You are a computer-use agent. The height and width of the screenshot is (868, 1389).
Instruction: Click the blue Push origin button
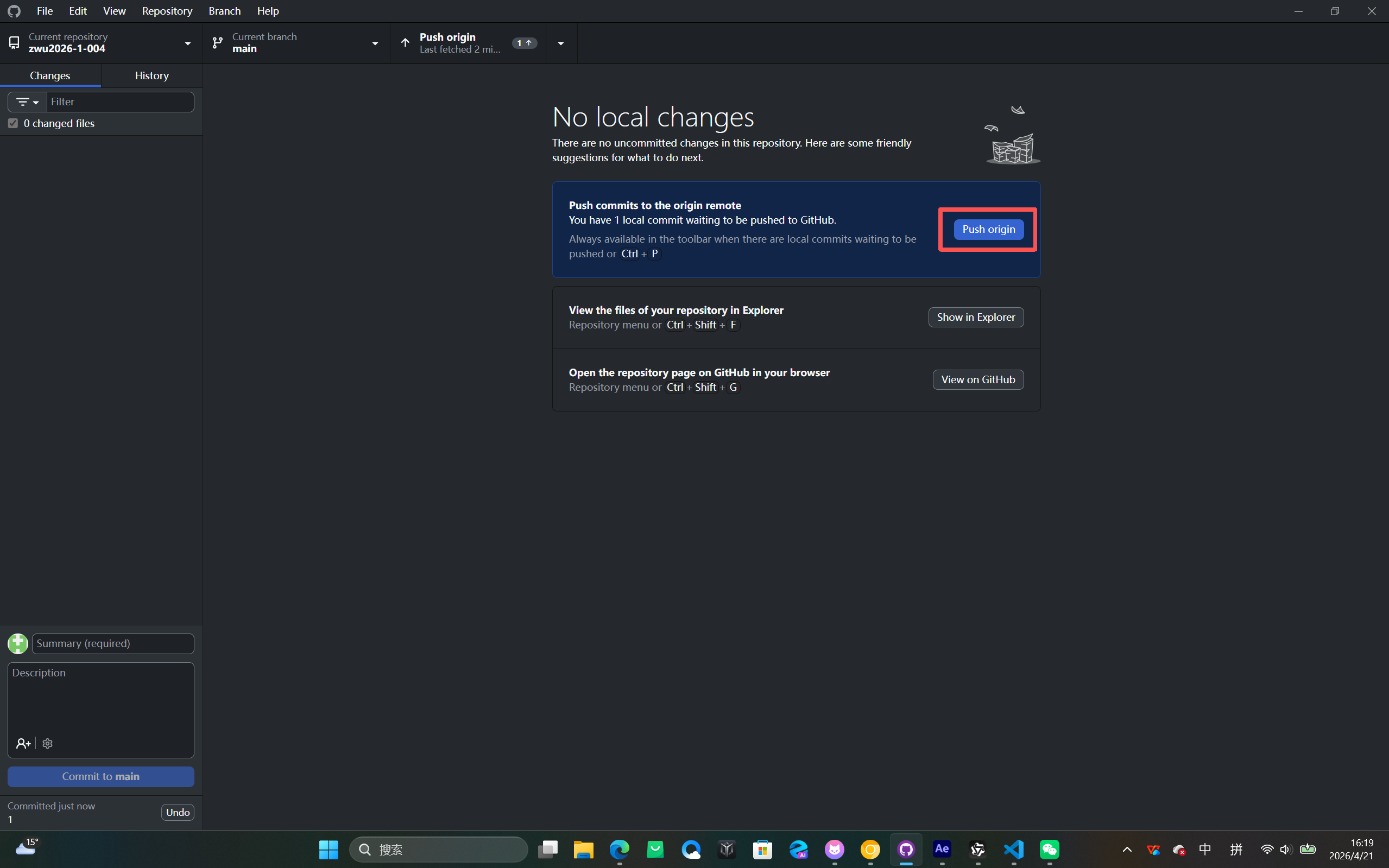point(988,229)
